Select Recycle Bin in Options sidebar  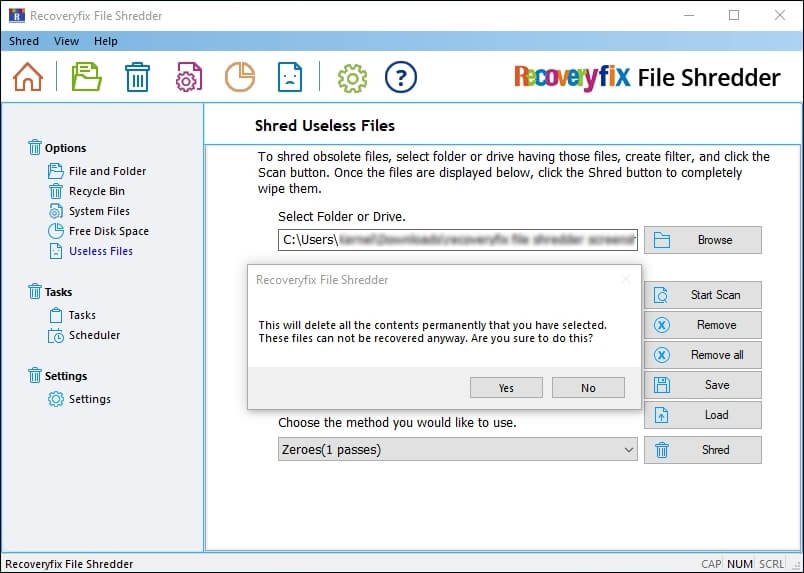click(x=96, y=191)
